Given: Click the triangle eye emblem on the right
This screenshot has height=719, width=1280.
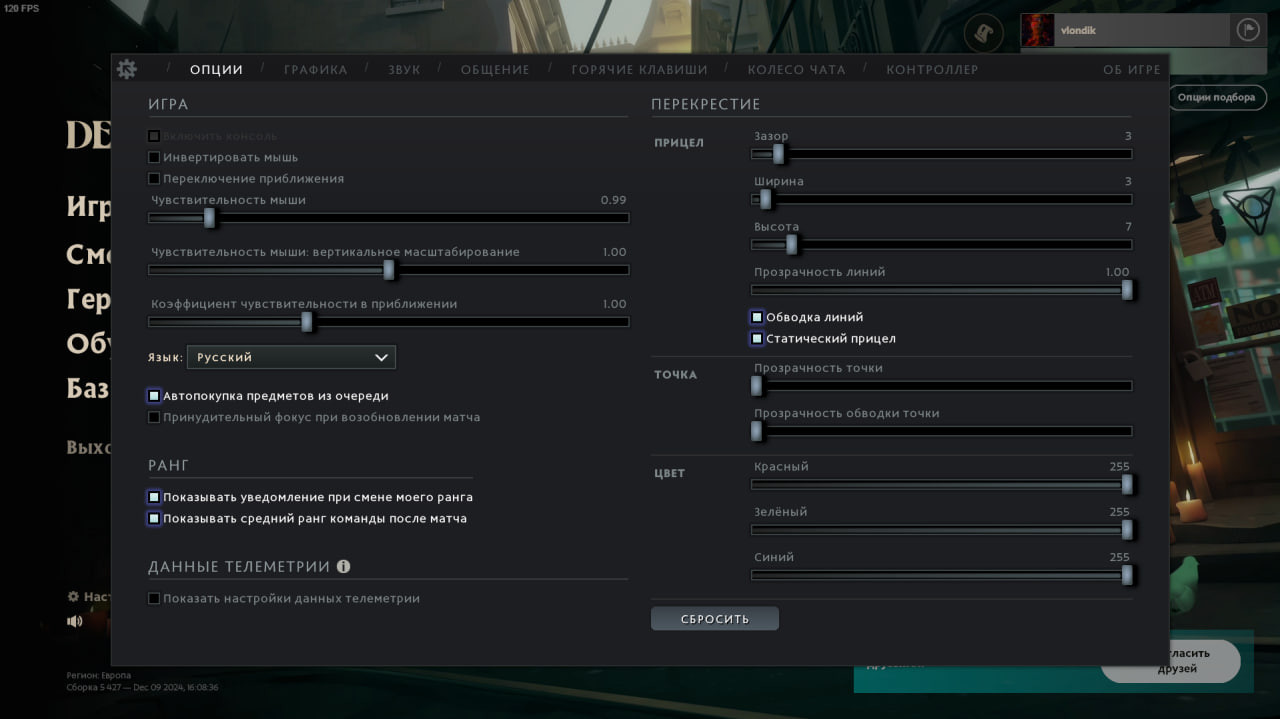Looking at the screenshot, I should [x=1249, y=208].
